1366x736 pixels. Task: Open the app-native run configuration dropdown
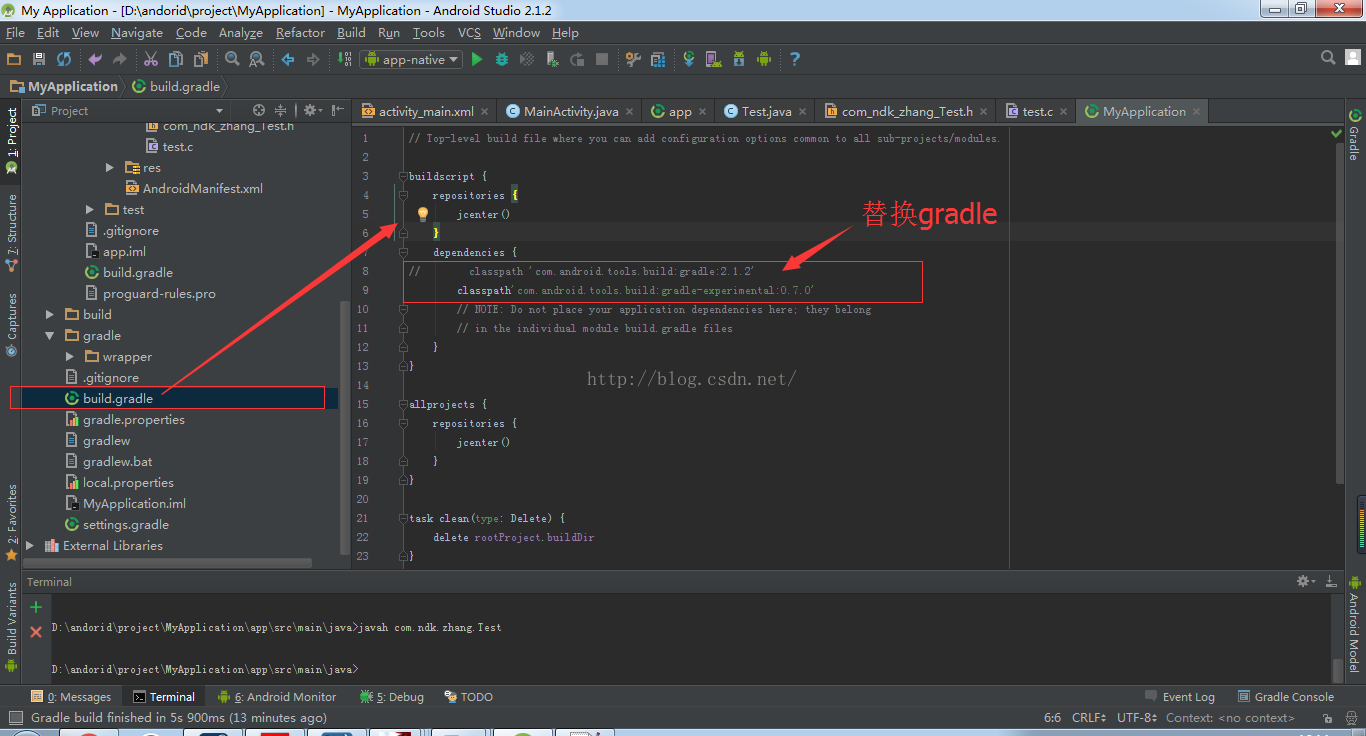pyautogui.click(x=411, y=60)
